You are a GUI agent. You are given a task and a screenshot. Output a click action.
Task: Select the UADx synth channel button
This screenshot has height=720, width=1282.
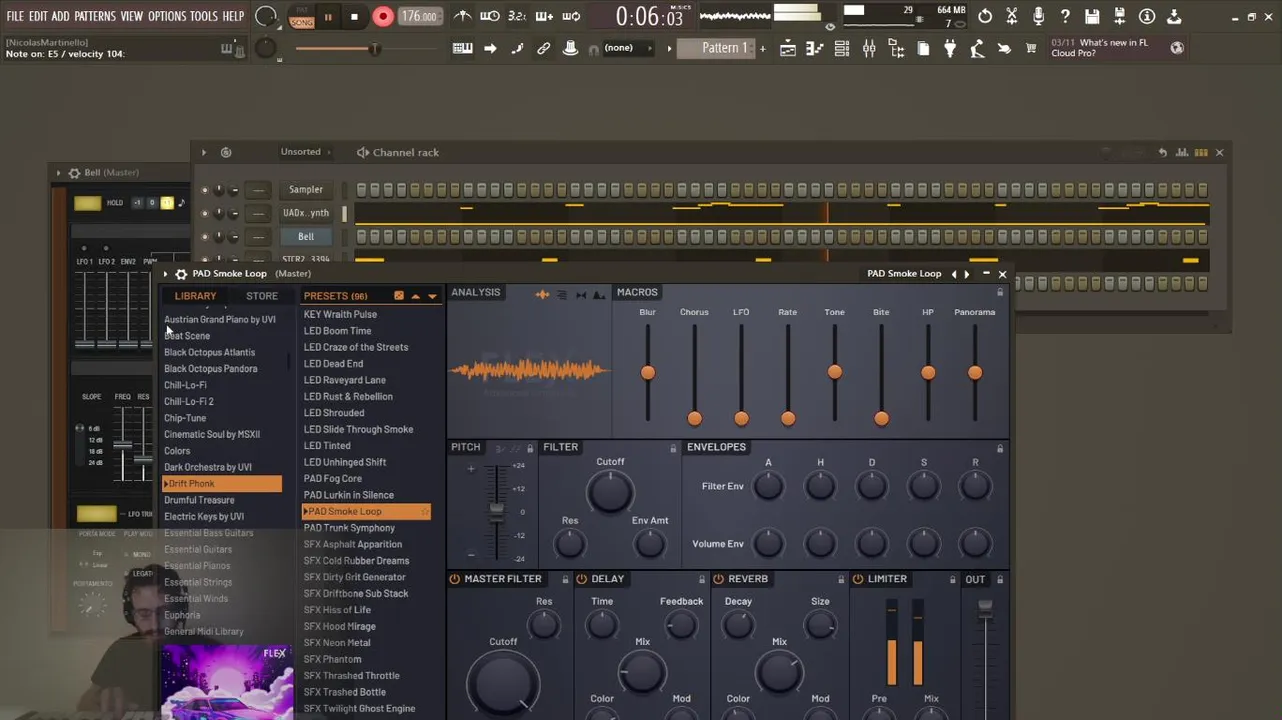click(x=306, y=213)
